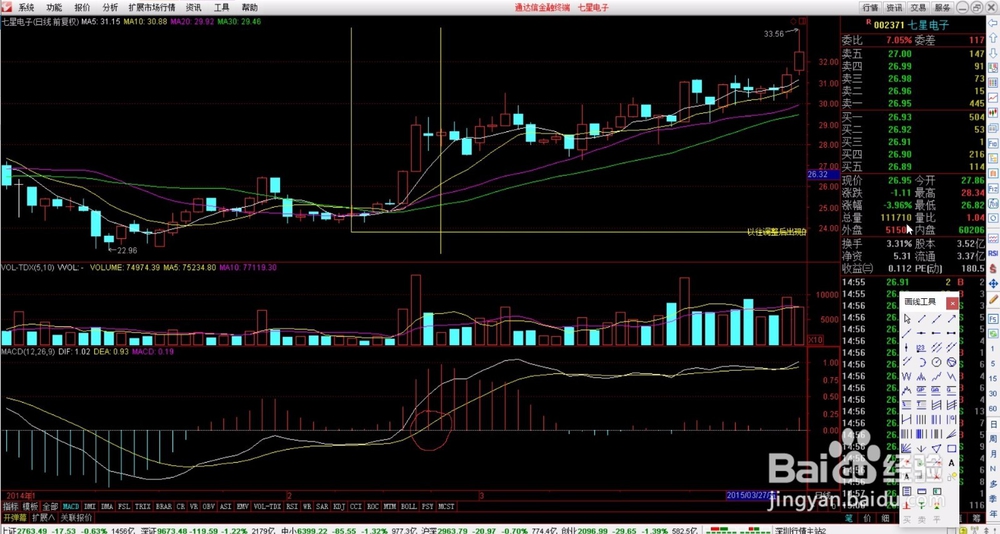Select the arrow line drawing tool
Screen dimensions: 1000x534
pos(952,318)
